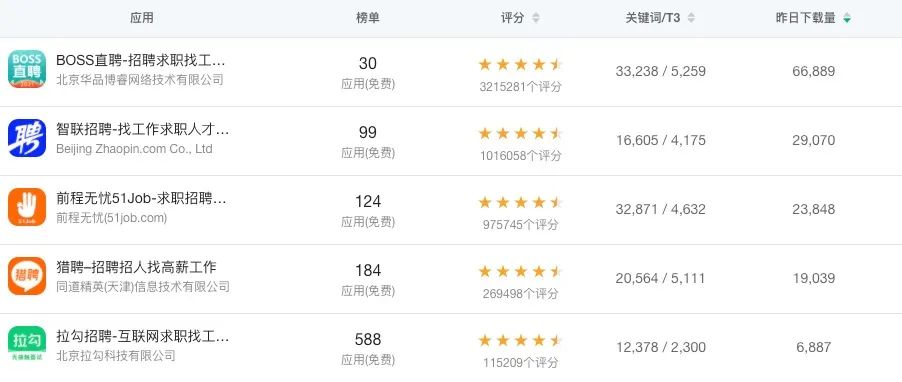
Task: Open the 智联招聘-找工作求职人才 title link
Action: 143,129
